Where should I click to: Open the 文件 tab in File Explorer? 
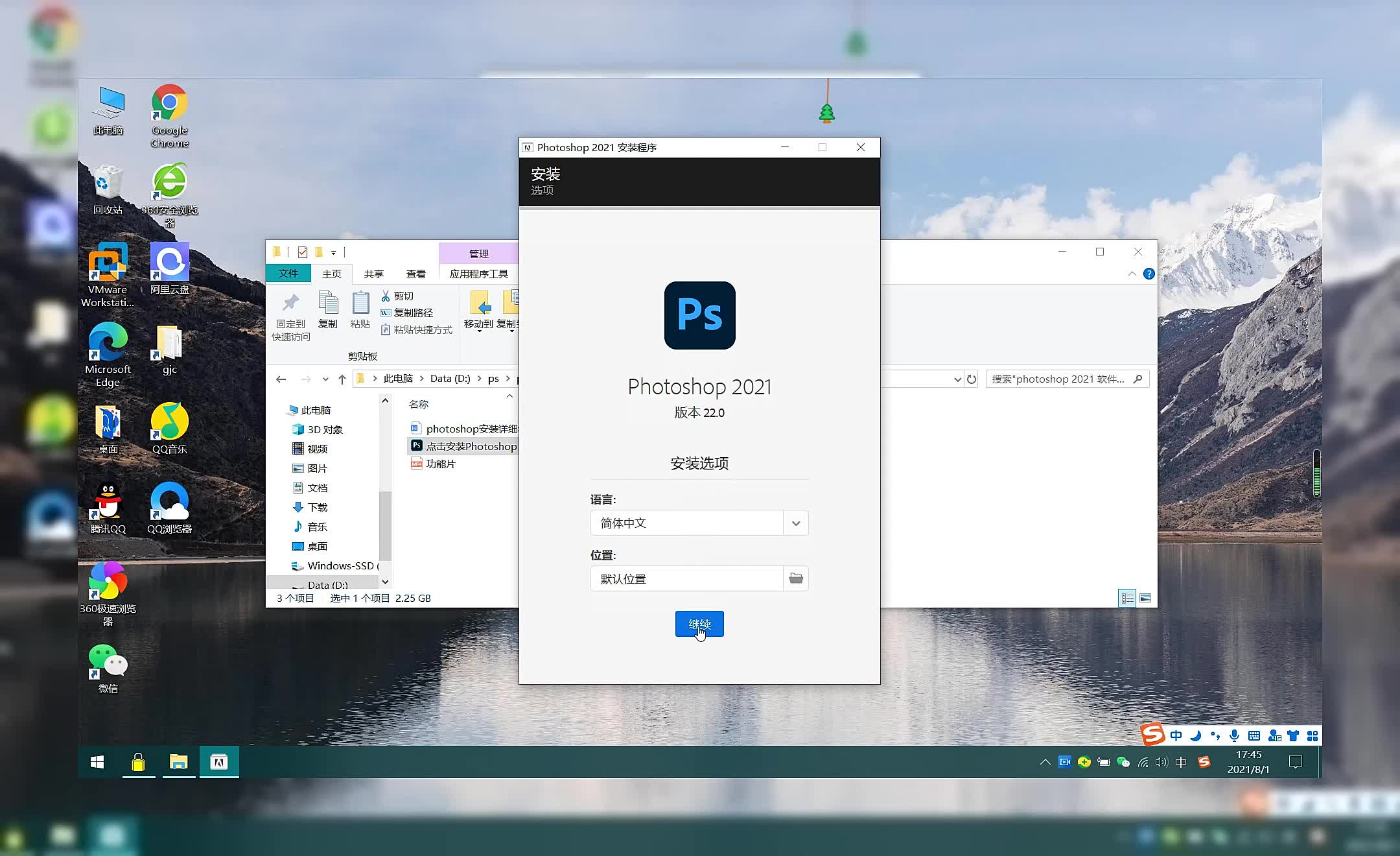tap(288, 274)
